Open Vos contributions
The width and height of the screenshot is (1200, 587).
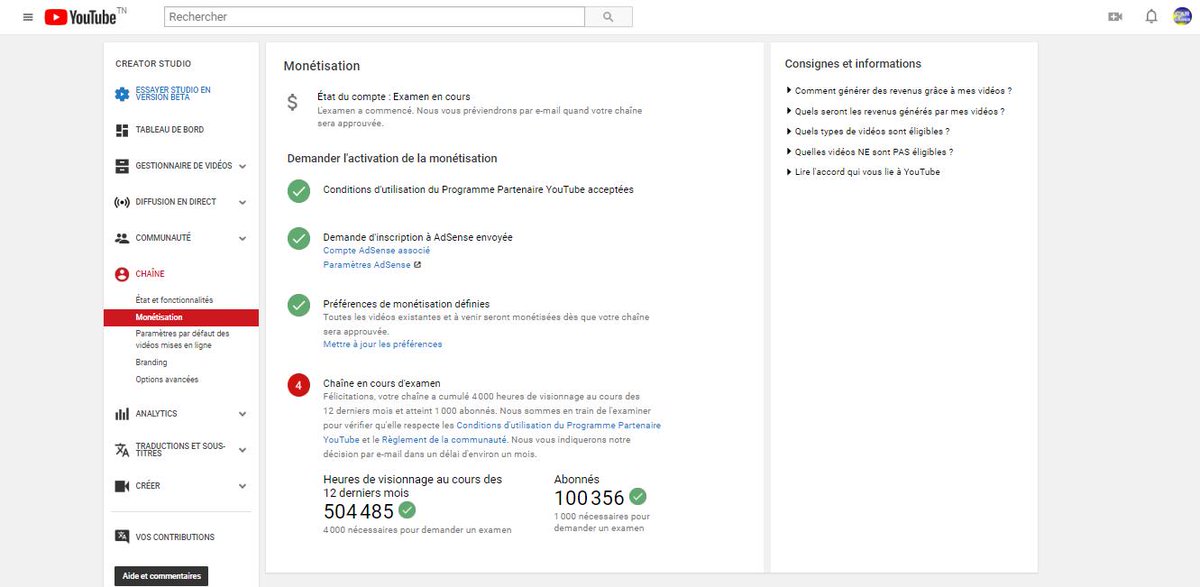coord(175,537)
